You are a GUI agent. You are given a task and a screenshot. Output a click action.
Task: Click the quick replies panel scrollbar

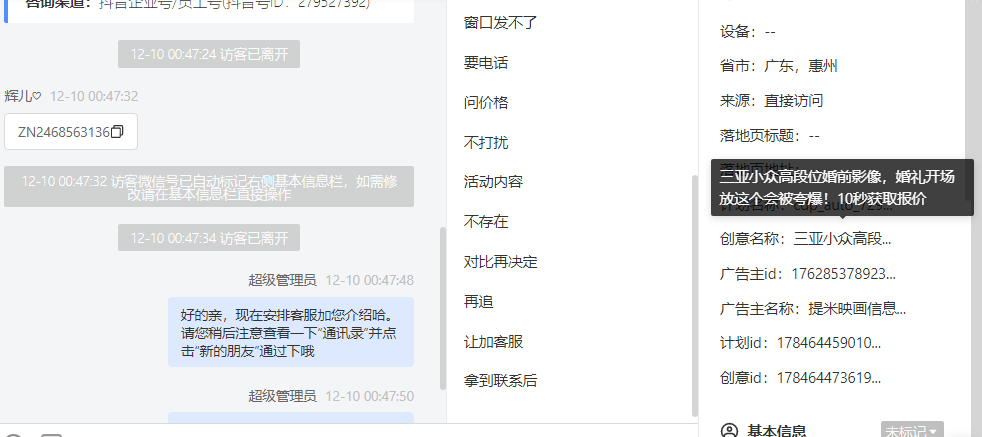point(694,296)
